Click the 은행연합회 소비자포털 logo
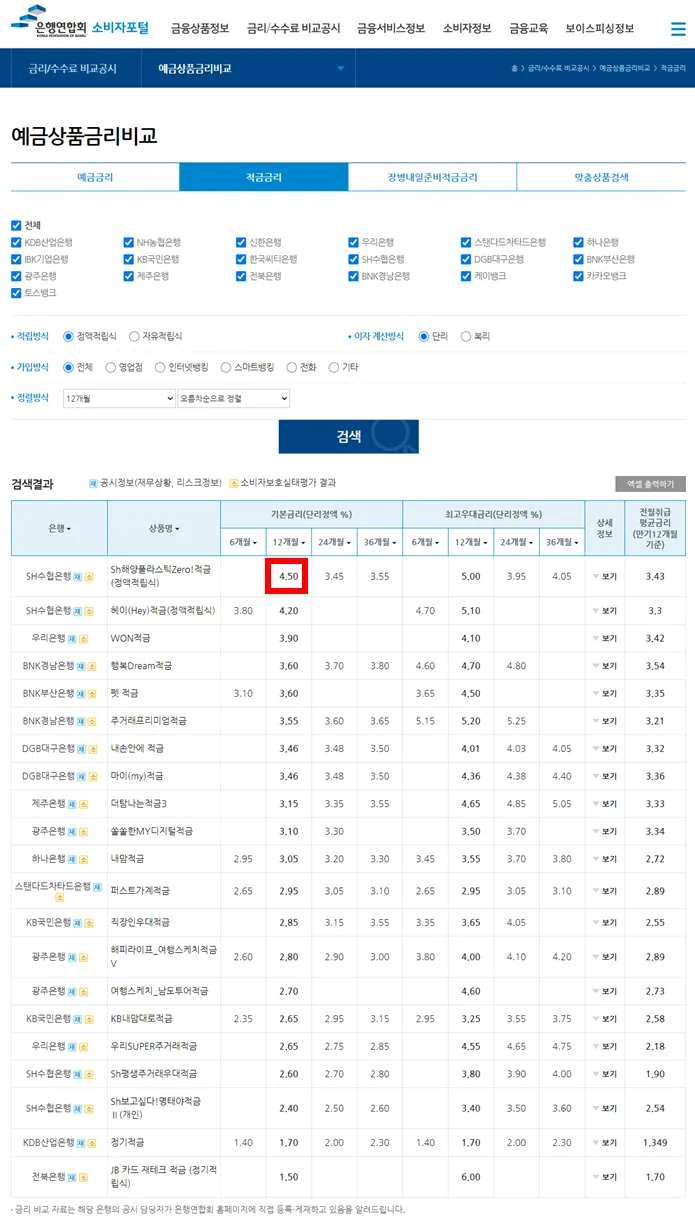This screenshot has width=695, height=1223. tap(78, 24)
